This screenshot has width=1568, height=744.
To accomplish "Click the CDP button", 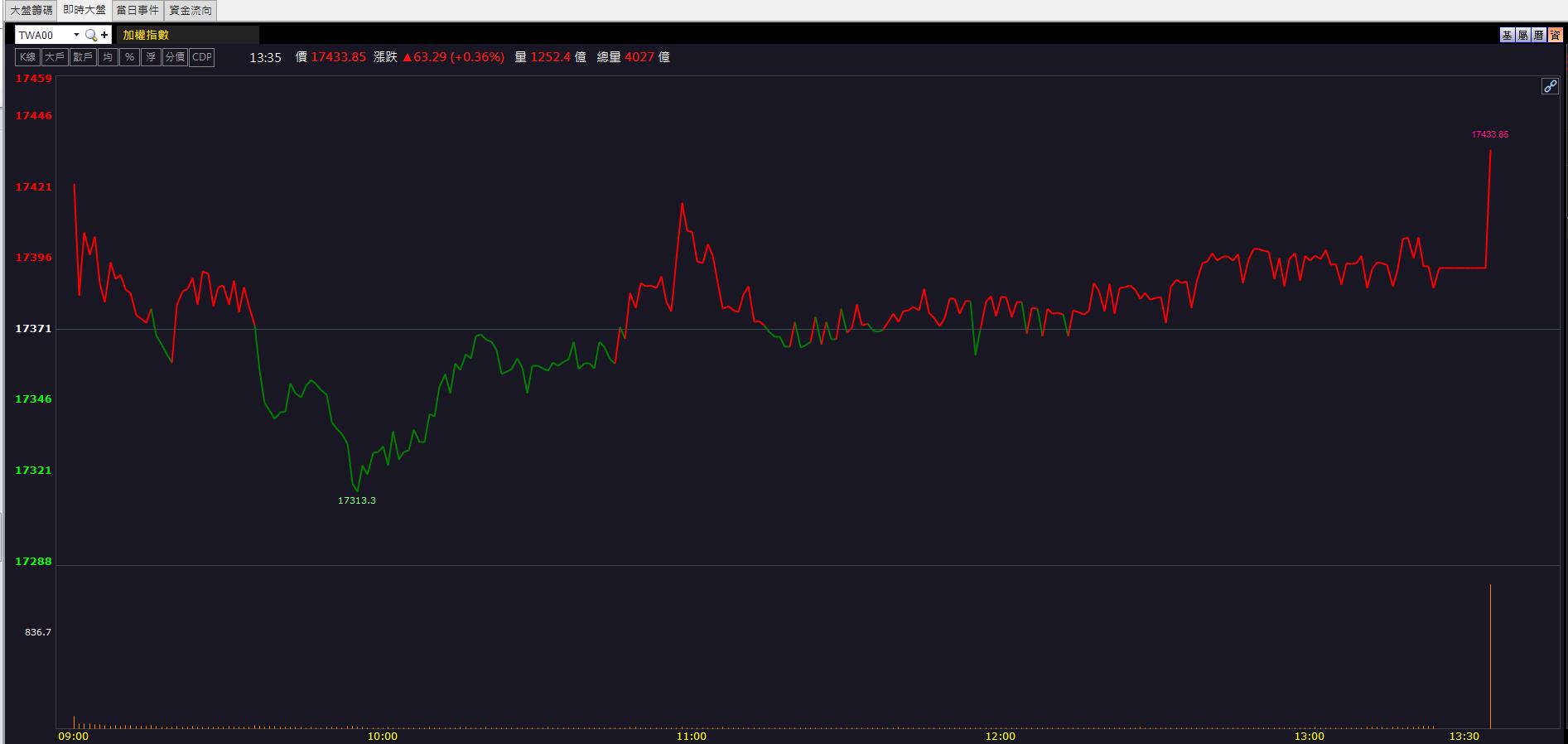I will (202, 57).
